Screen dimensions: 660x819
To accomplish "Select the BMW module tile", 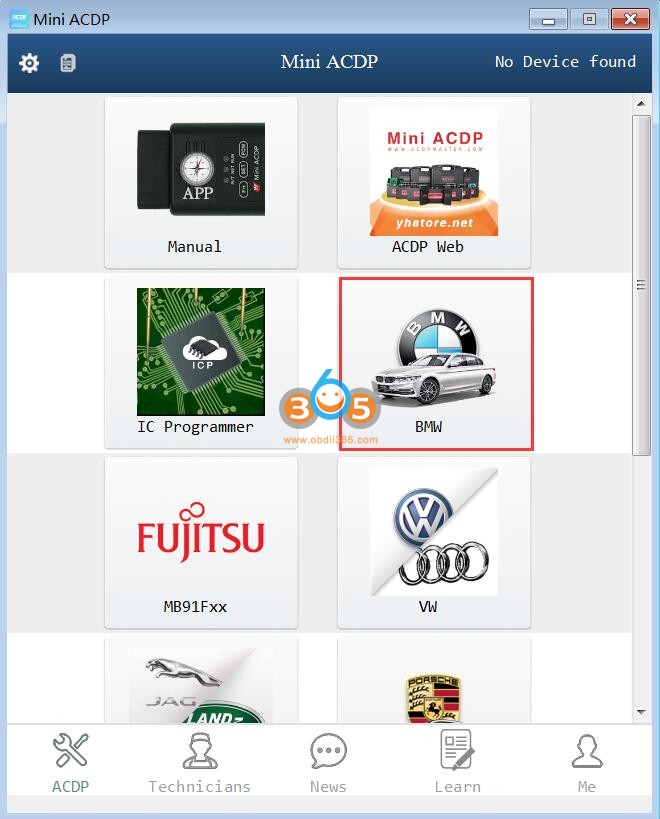I will pyautogui.click(x=436, y=364).
